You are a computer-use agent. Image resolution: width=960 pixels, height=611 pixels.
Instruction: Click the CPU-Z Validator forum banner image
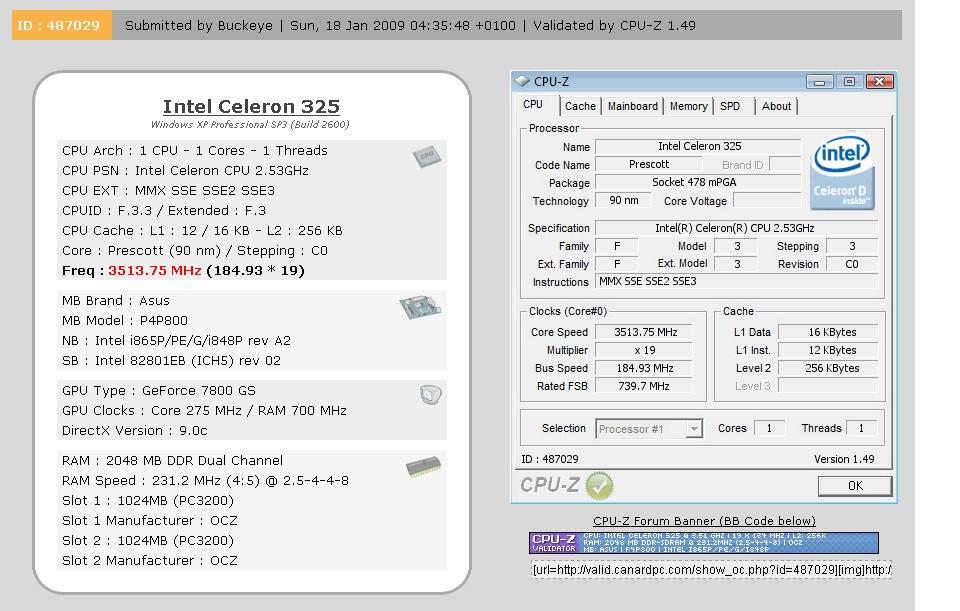tap(704, 542)
